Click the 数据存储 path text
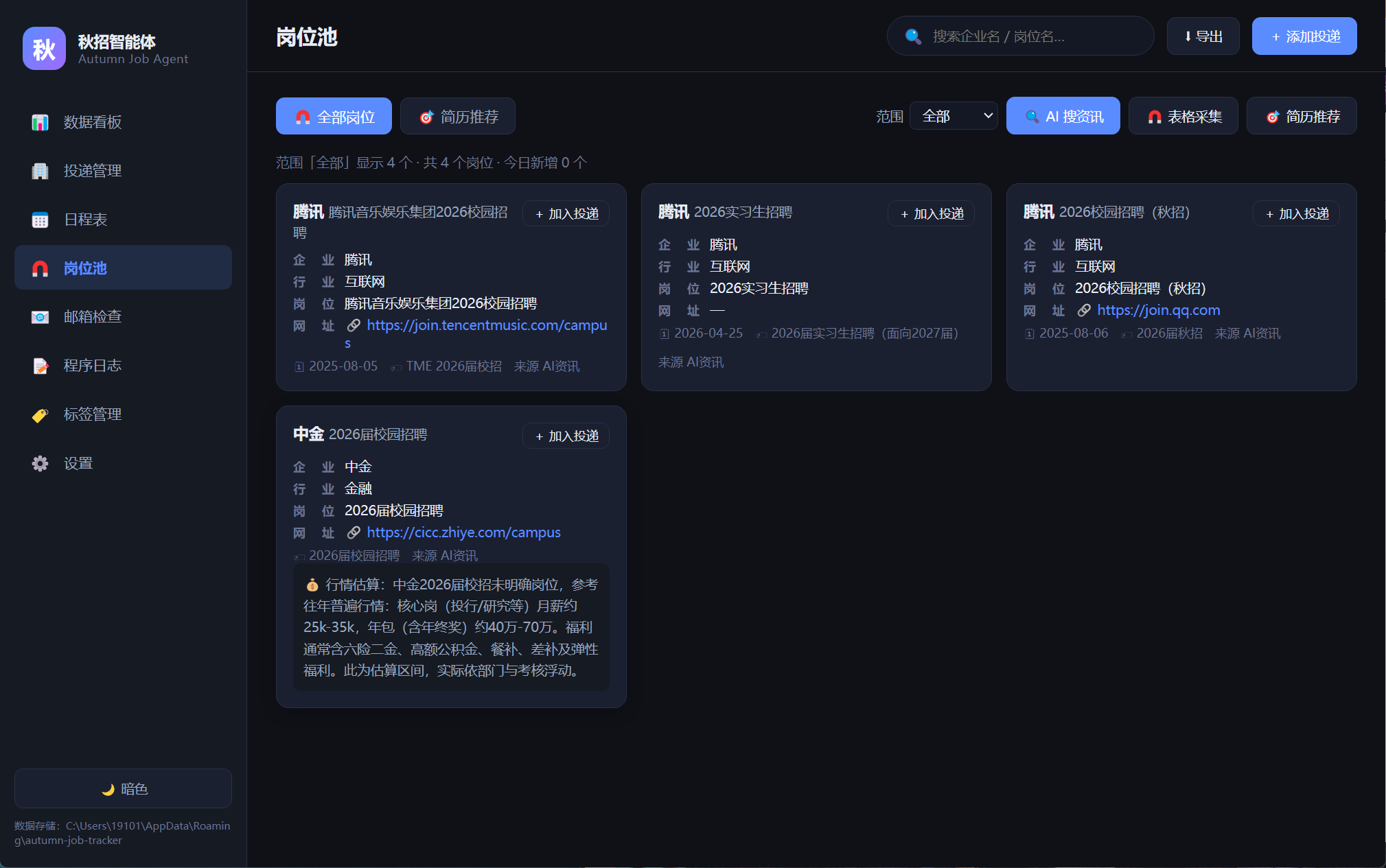This screenshot has width=1386, height=868. point(122,833)
